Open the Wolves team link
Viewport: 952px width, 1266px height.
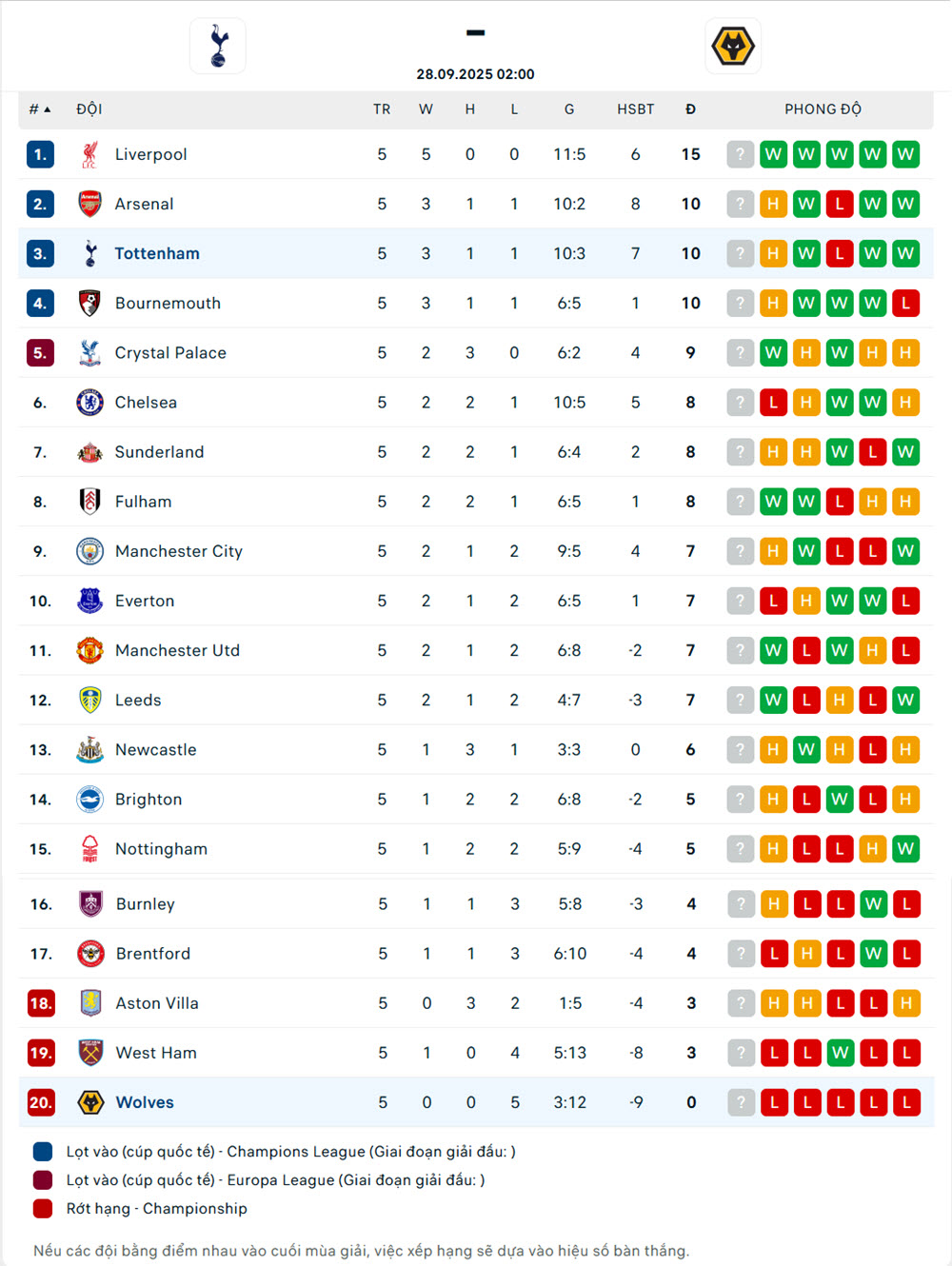[145, 1102]
